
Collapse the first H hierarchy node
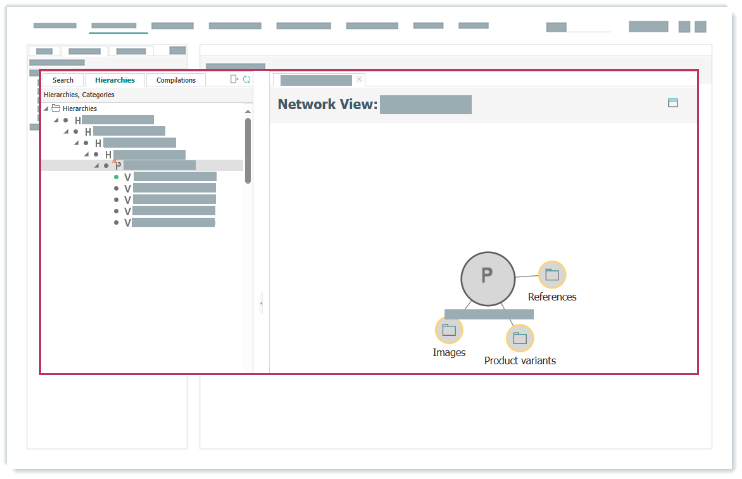coord(56,120)
